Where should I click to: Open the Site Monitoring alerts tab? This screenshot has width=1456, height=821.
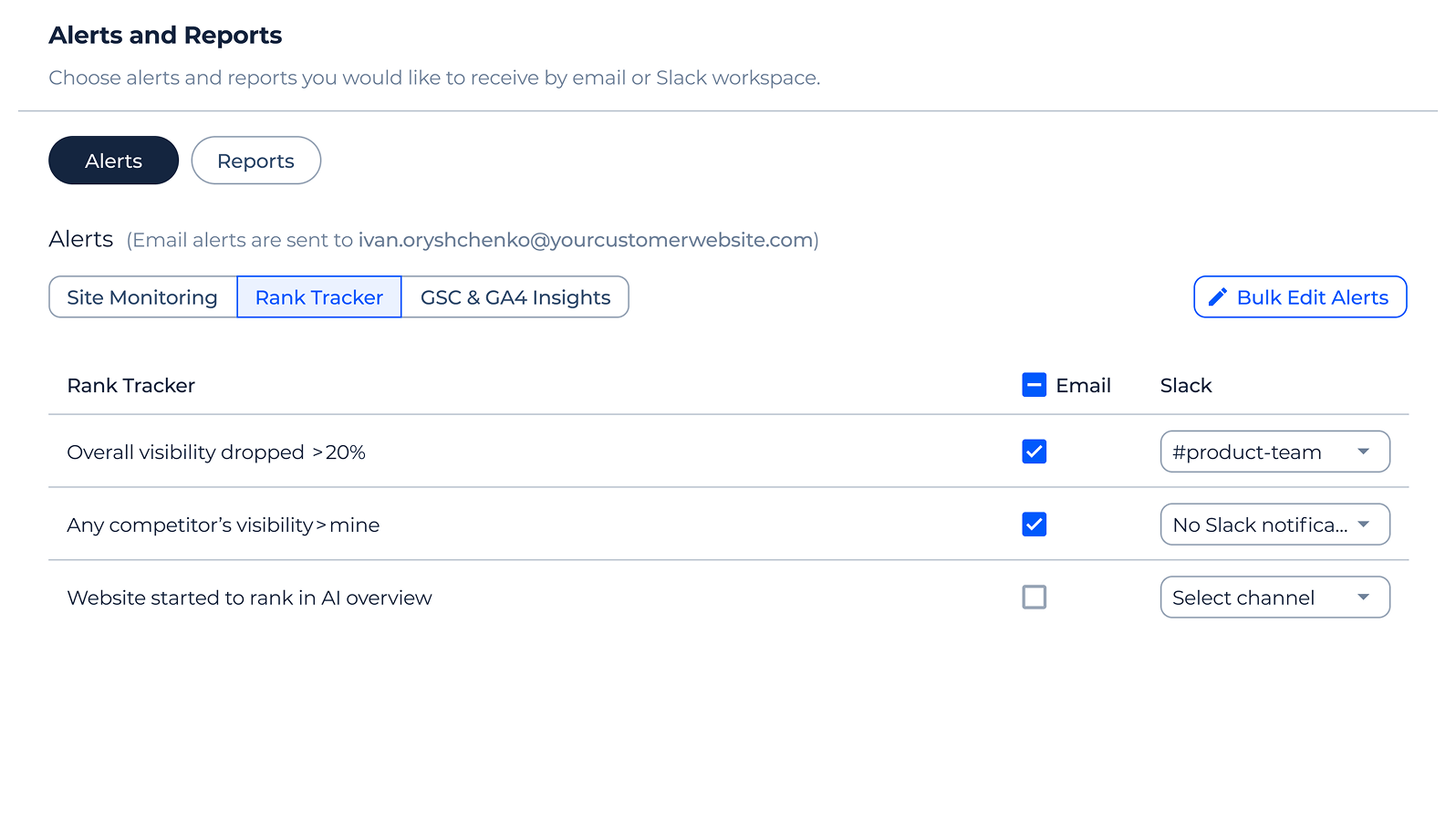[142, 297]
